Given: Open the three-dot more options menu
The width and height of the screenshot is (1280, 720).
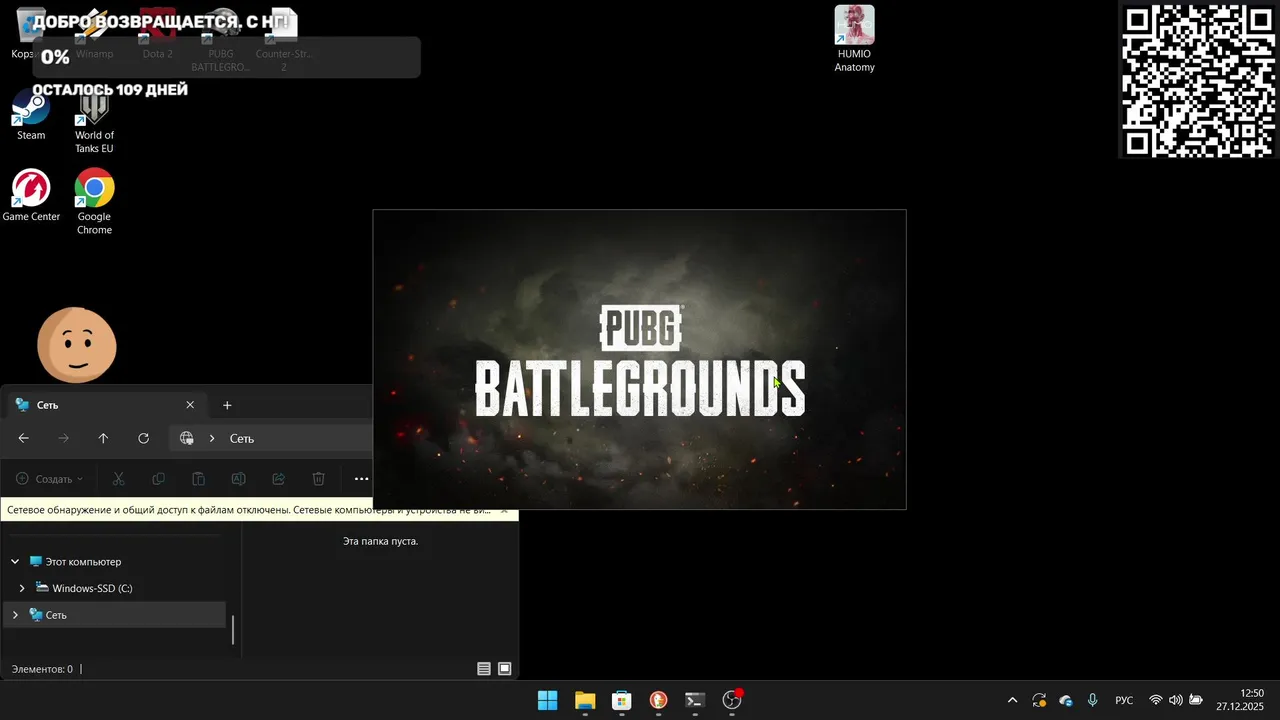Looking at the screenshot, I should 361,479.
